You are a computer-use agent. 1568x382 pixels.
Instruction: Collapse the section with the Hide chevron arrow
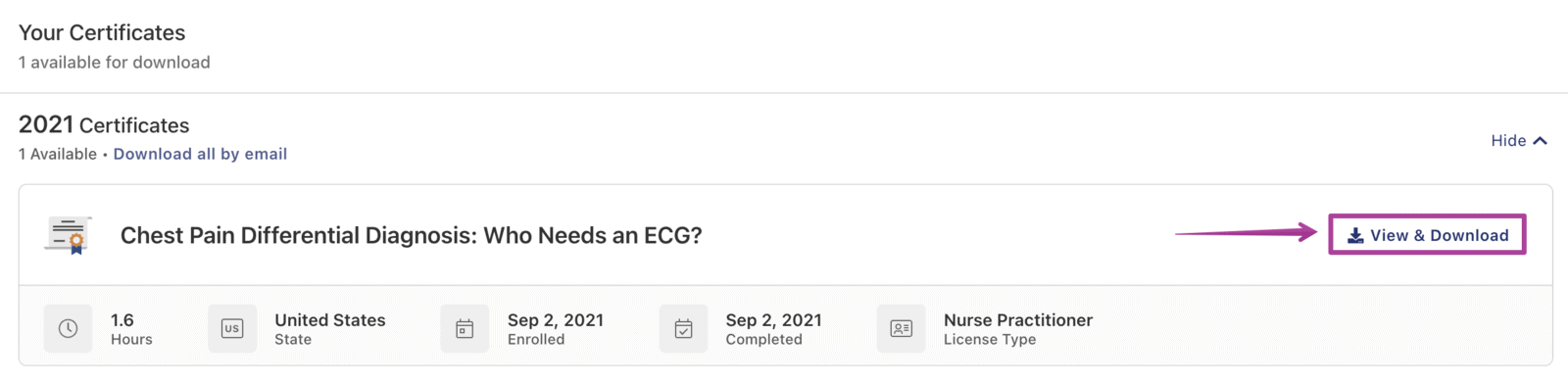click(x=1540, y=141)
